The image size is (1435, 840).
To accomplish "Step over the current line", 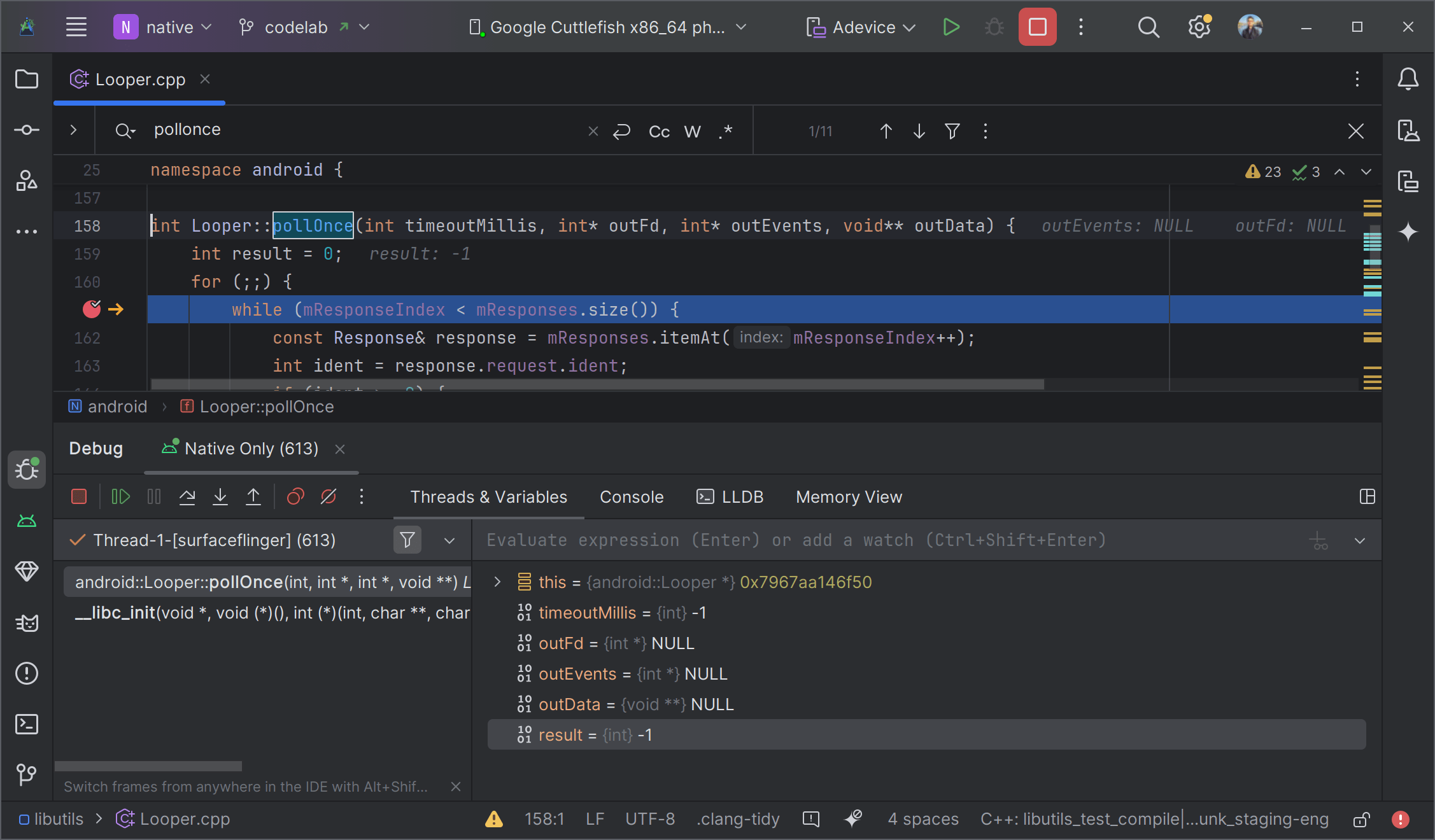I will click(187, 497).
